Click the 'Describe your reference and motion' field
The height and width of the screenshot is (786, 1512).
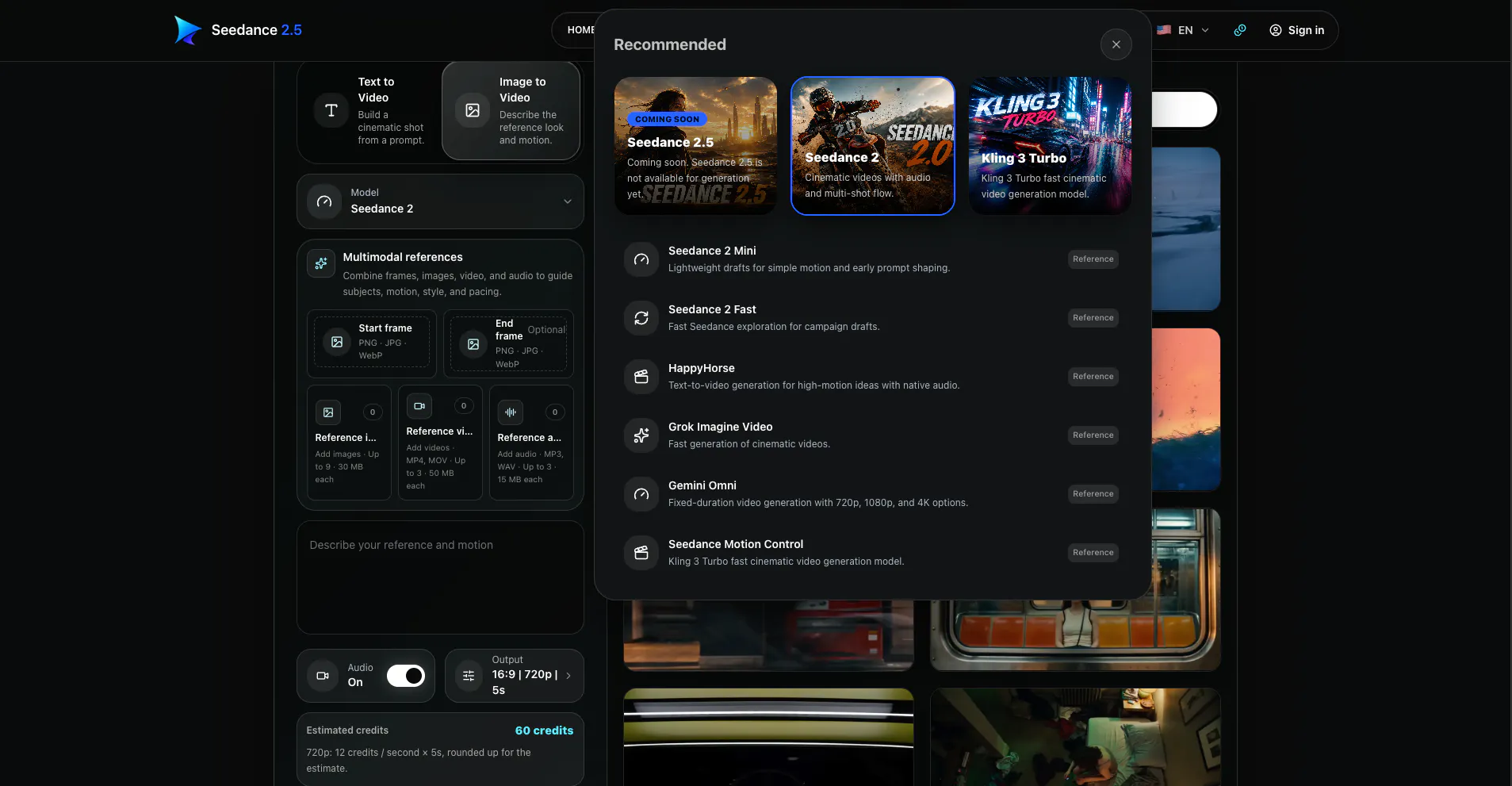(440, 577)
